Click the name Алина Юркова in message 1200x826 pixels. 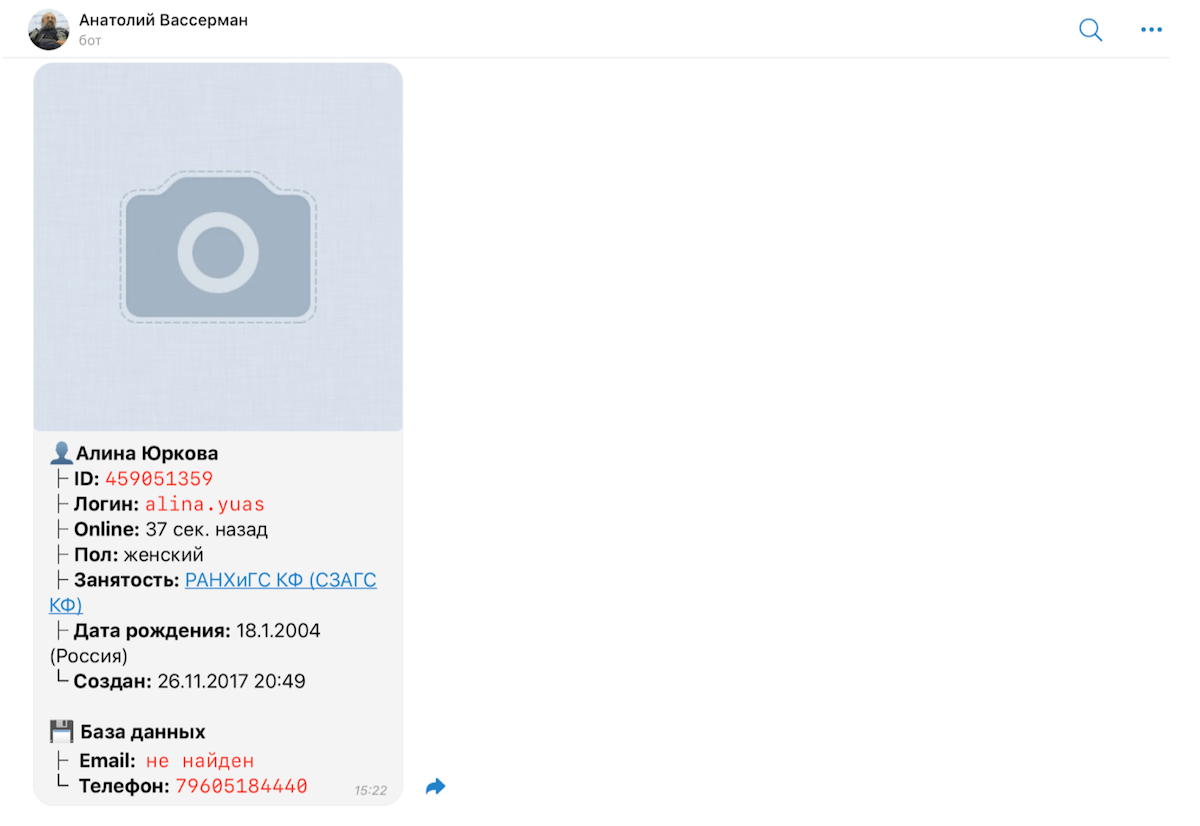pos(147,453)
